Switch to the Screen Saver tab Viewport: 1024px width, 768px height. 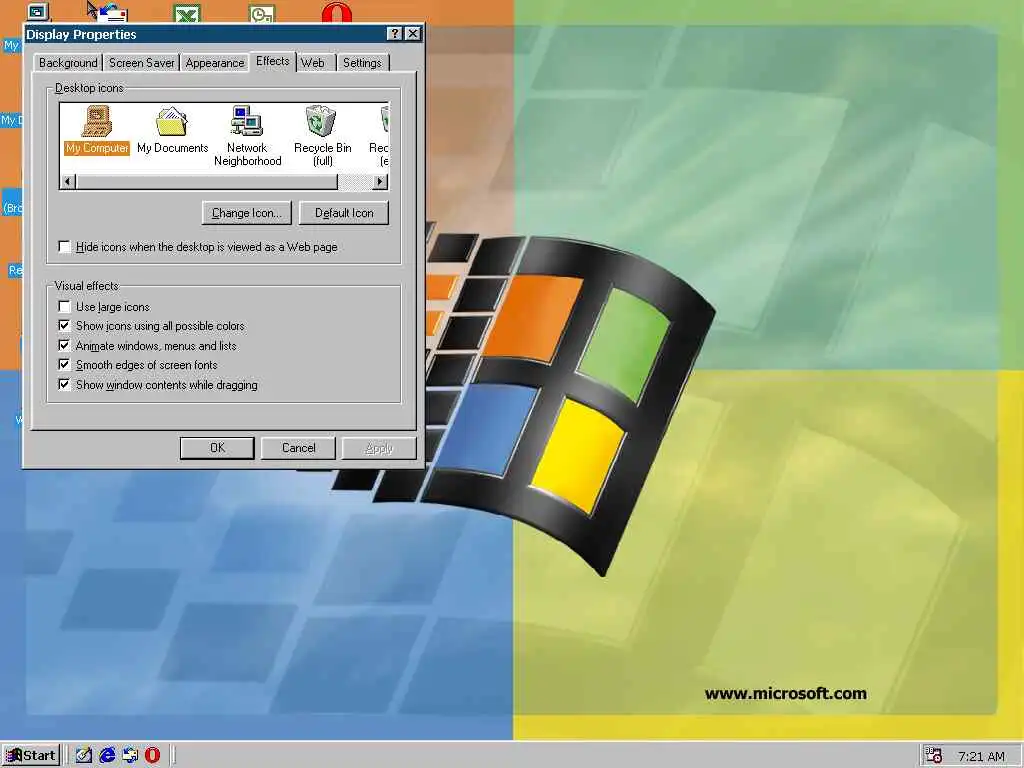pos(141,63)
